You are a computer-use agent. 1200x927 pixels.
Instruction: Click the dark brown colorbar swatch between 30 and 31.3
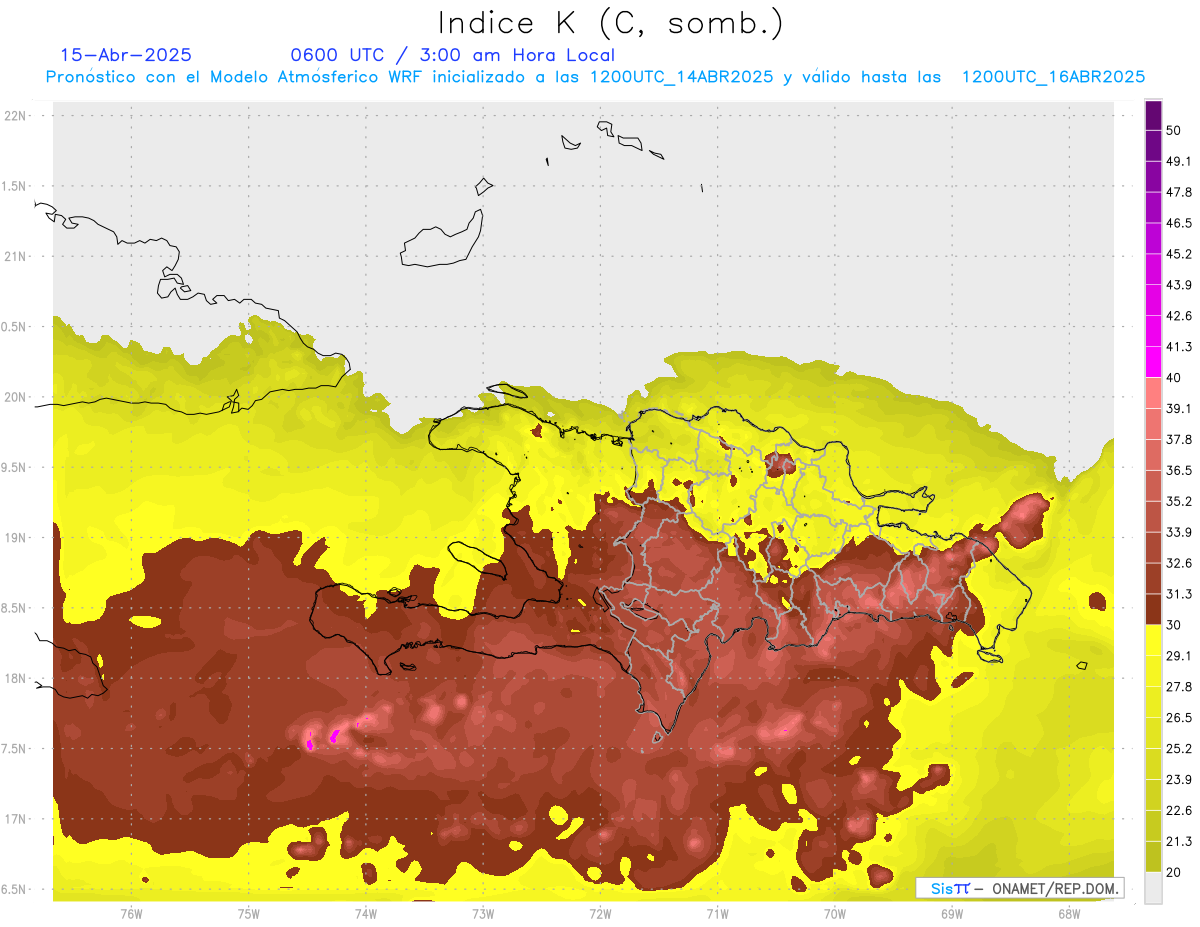tap(1153, 609)
